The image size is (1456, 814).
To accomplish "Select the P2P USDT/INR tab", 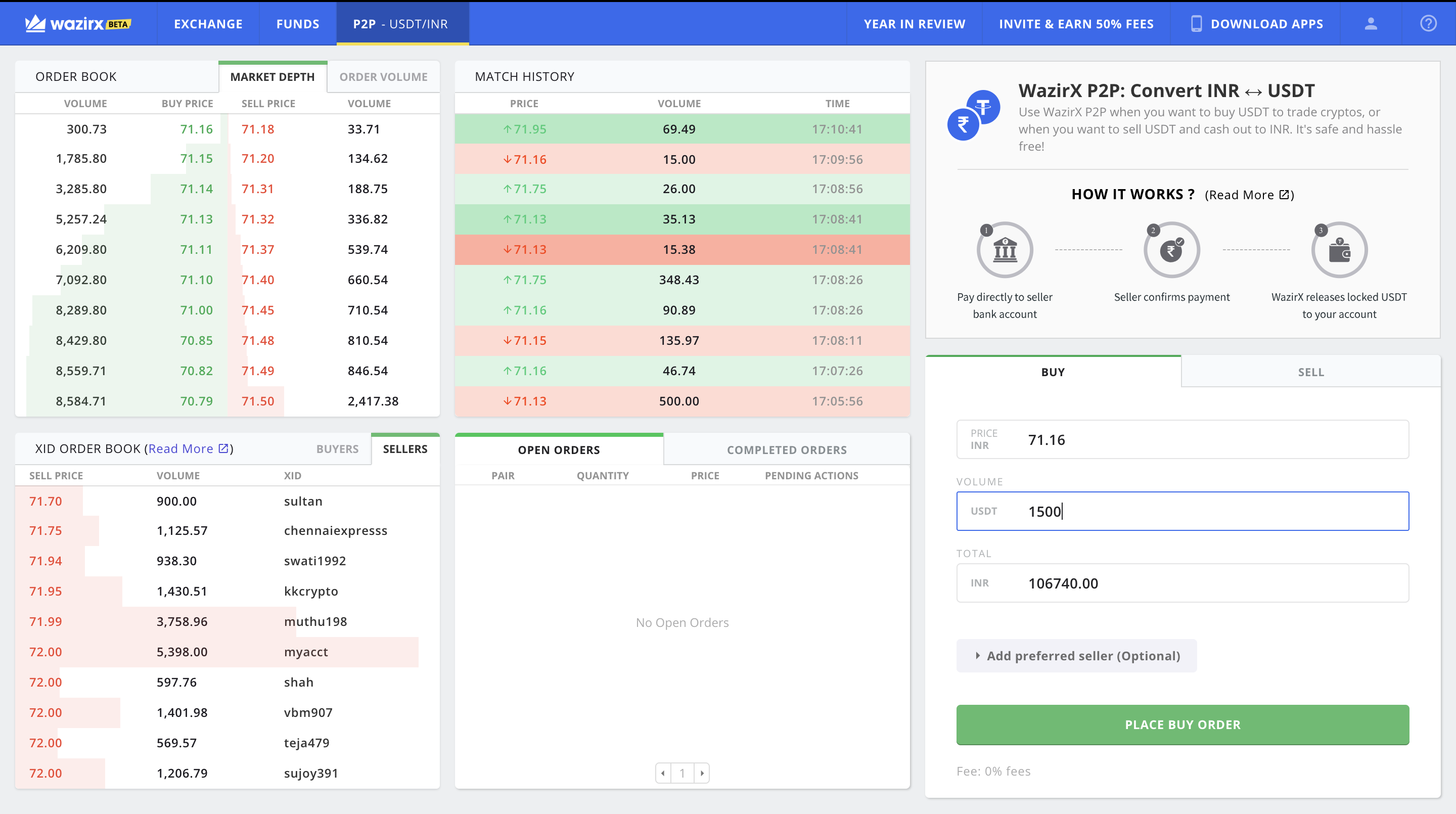I will point(402,24).
